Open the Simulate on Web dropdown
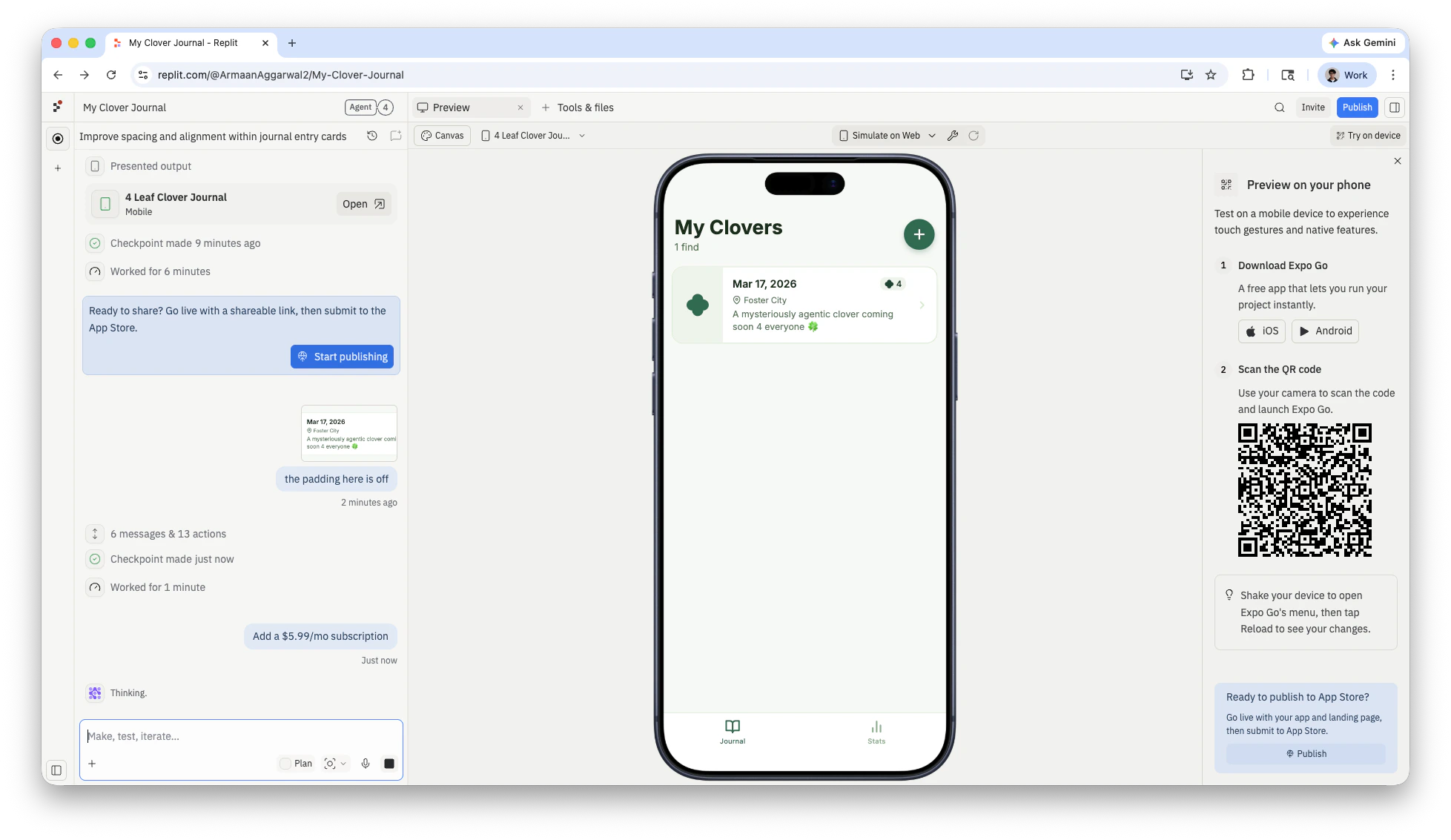The image size is (1451, 840). (x=885, y=135)
